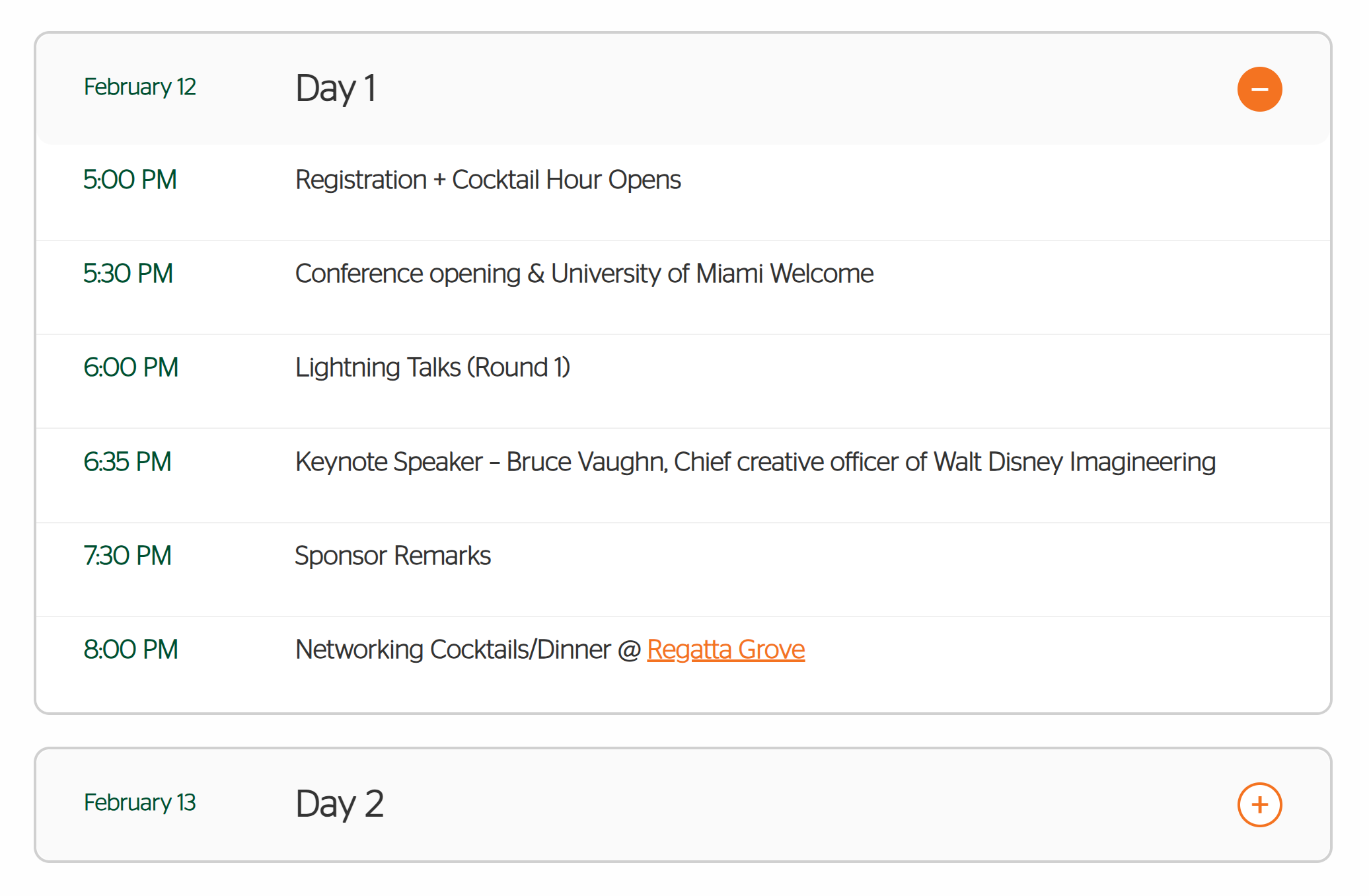Viewport: 1369px width, 896px height.
Task: Click the 8:00 PM time label
Action: [x=131, y=650]
